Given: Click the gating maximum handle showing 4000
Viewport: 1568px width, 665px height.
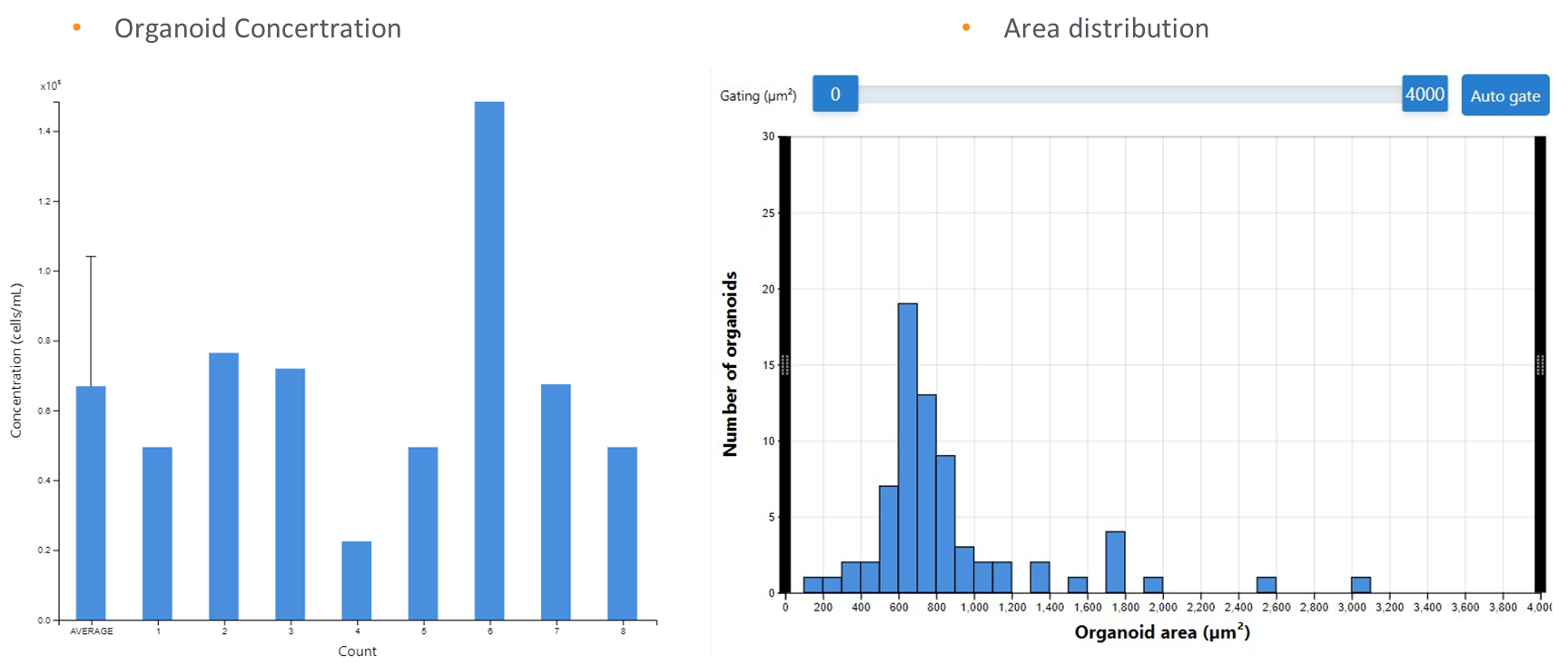Looking at the screenshot, I should pos(1424,94).
